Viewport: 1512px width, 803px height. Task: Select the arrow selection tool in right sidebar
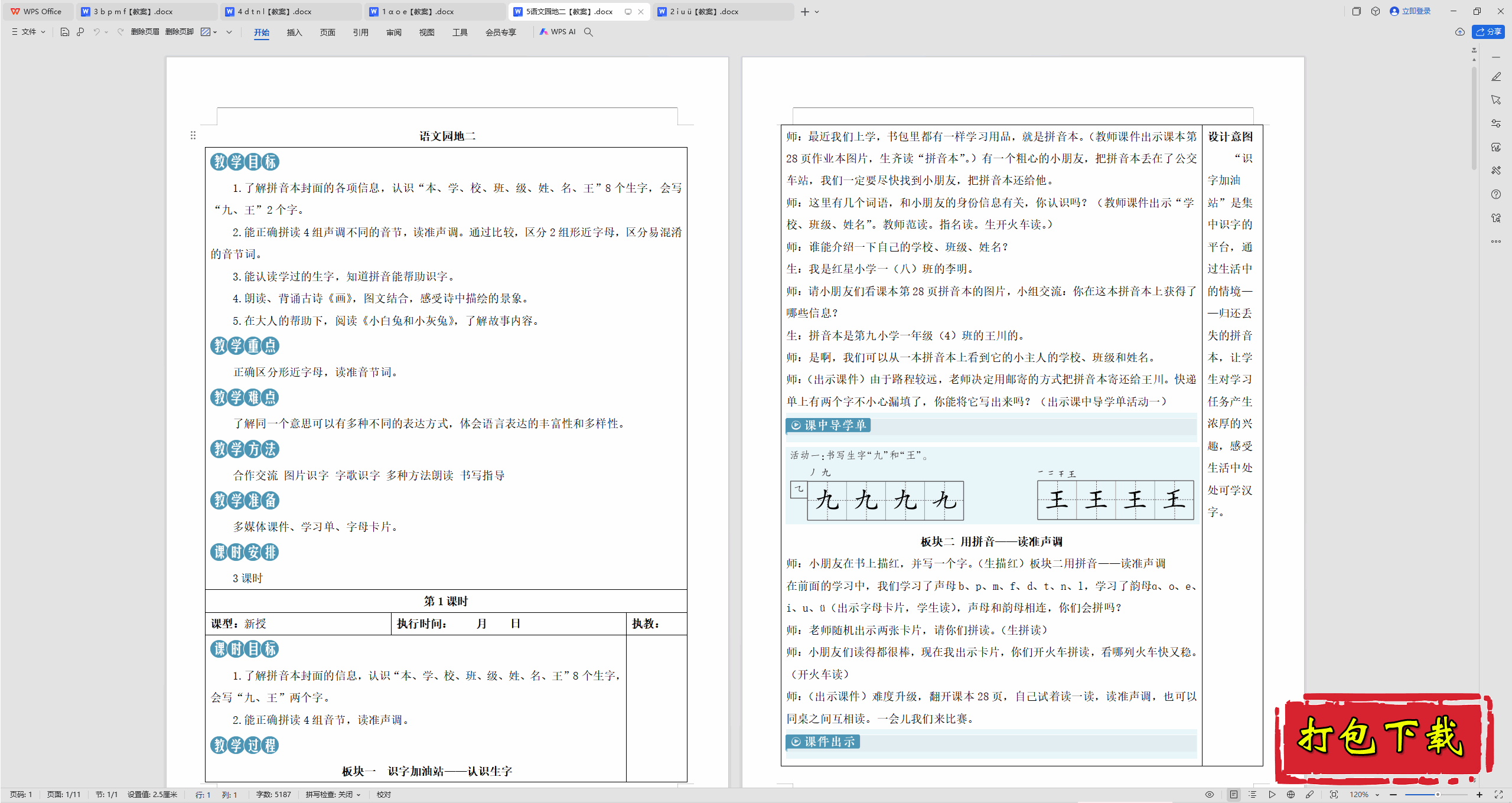[x=1495, y=100]
